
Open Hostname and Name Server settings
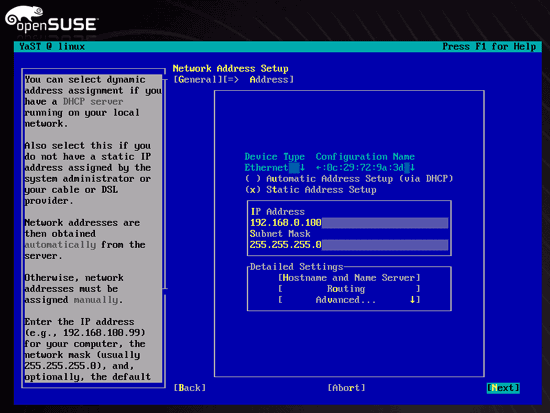click(x=349, y=278)
